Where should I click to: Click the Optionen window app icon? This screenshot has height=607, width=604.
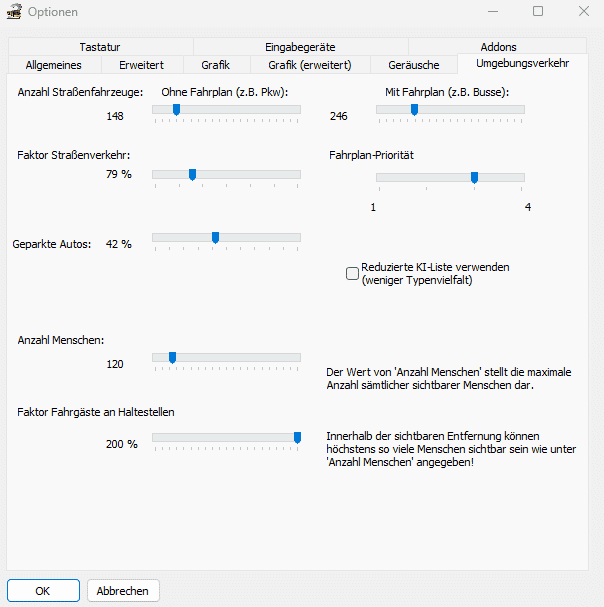tap(14, 12)
